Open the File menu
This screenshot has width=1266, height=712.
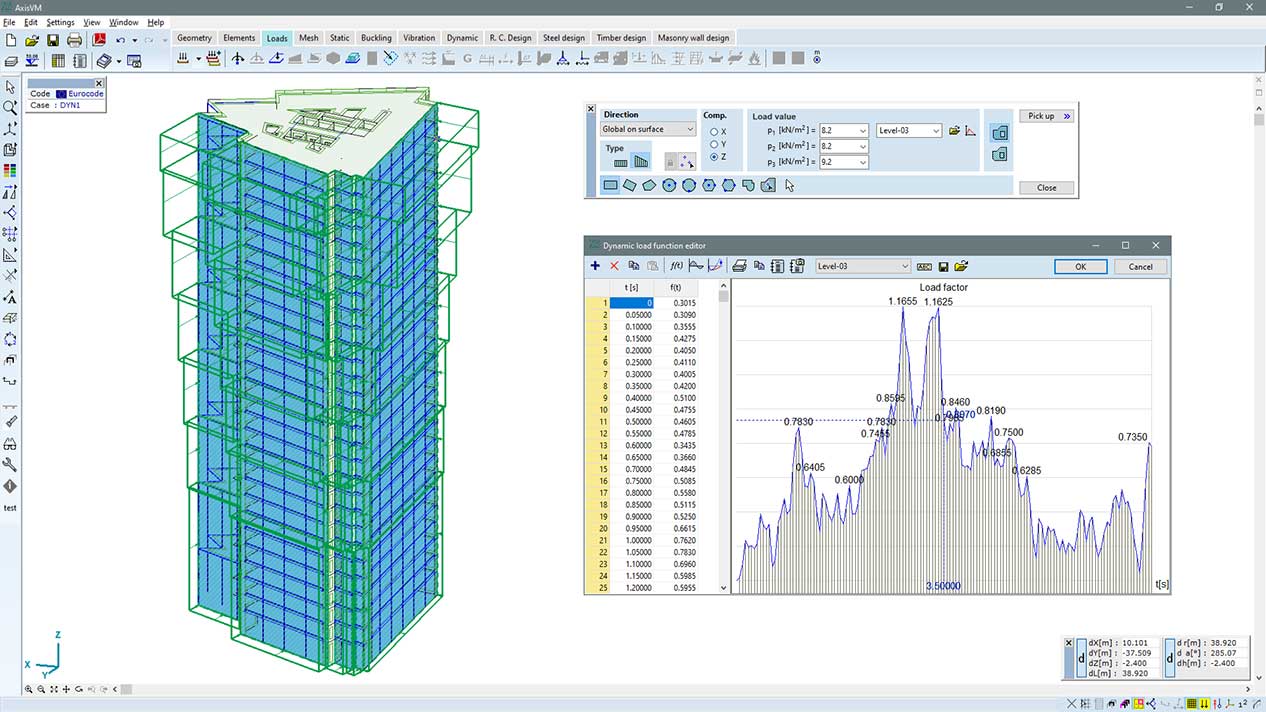[x=10, y=22]
